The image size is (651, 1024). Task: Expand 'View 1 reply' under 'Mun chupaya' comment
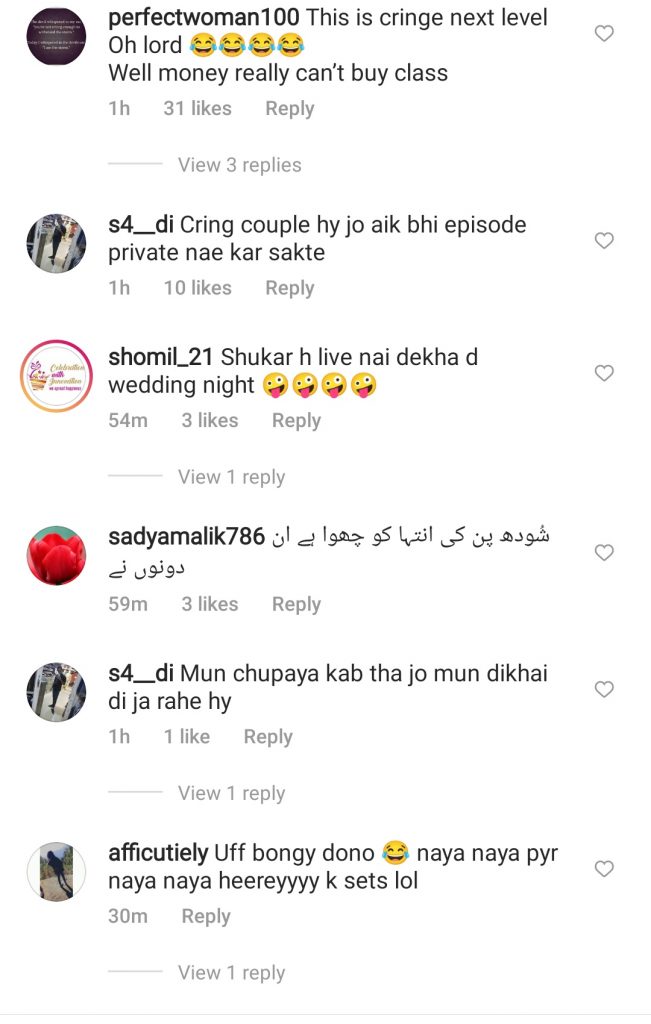(231, 793)
